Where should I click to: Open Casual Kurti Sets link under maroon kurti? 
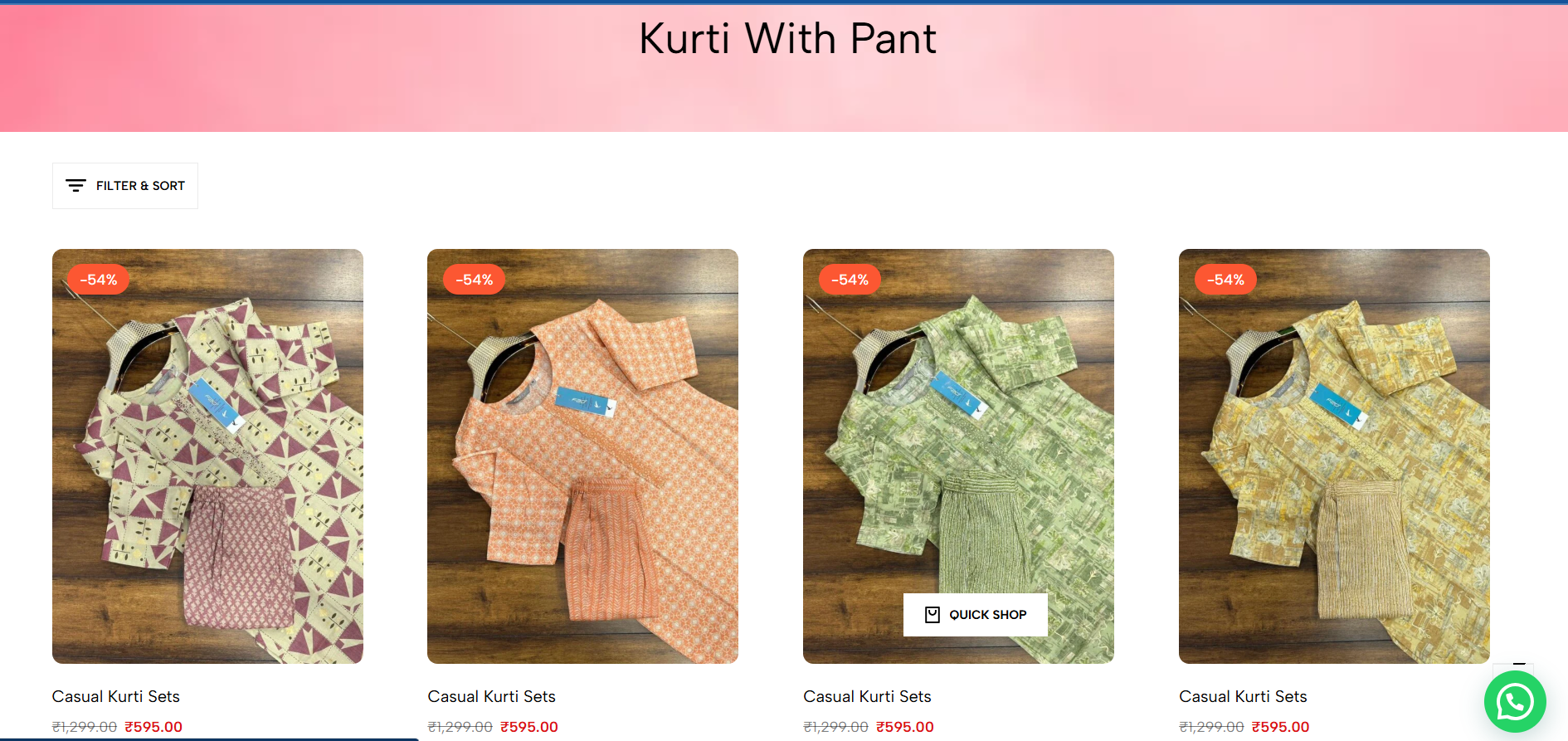(x=116, y=696)
